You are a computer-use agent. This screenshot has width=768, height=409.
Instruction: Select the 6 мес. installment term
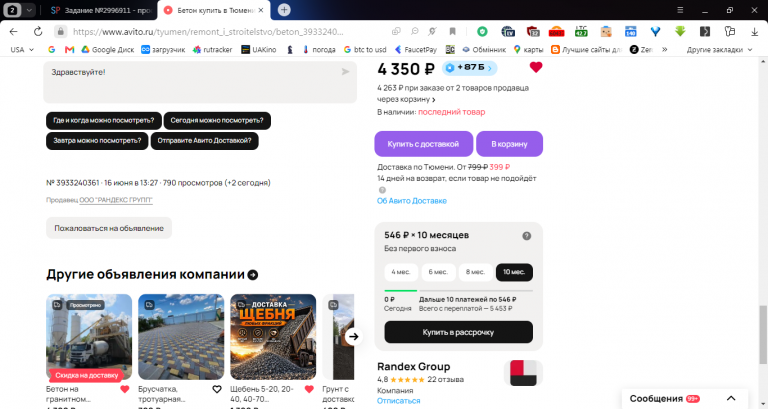[438, 272]
